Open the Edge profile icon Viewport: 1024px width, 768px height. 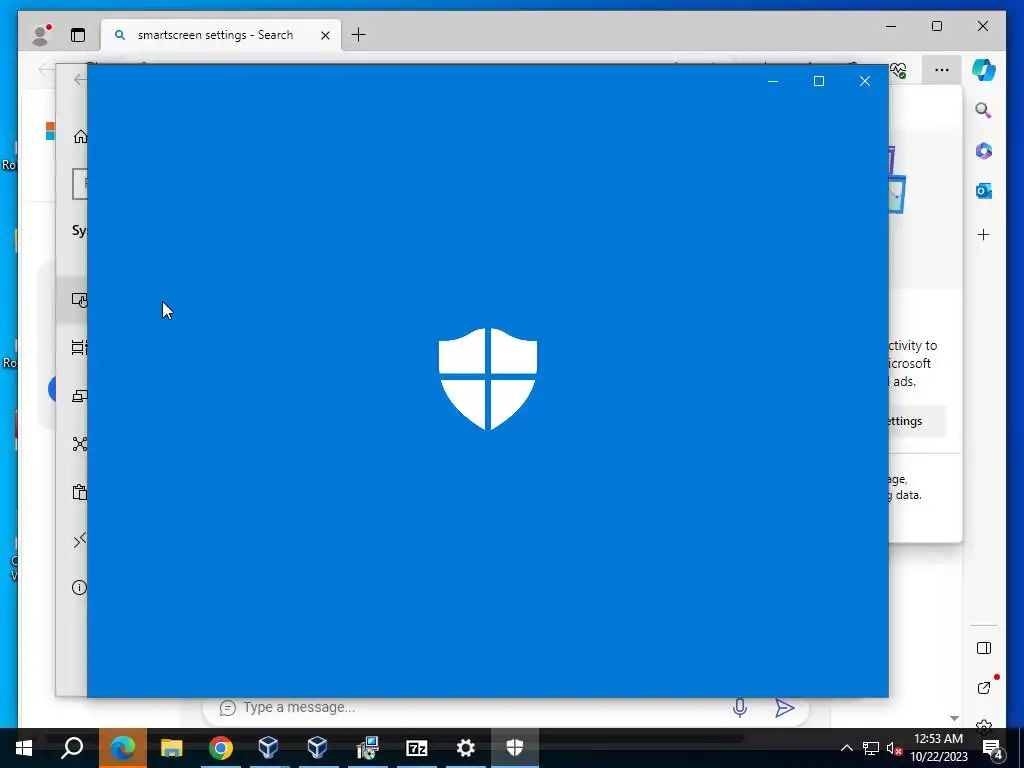click(41, 35)
